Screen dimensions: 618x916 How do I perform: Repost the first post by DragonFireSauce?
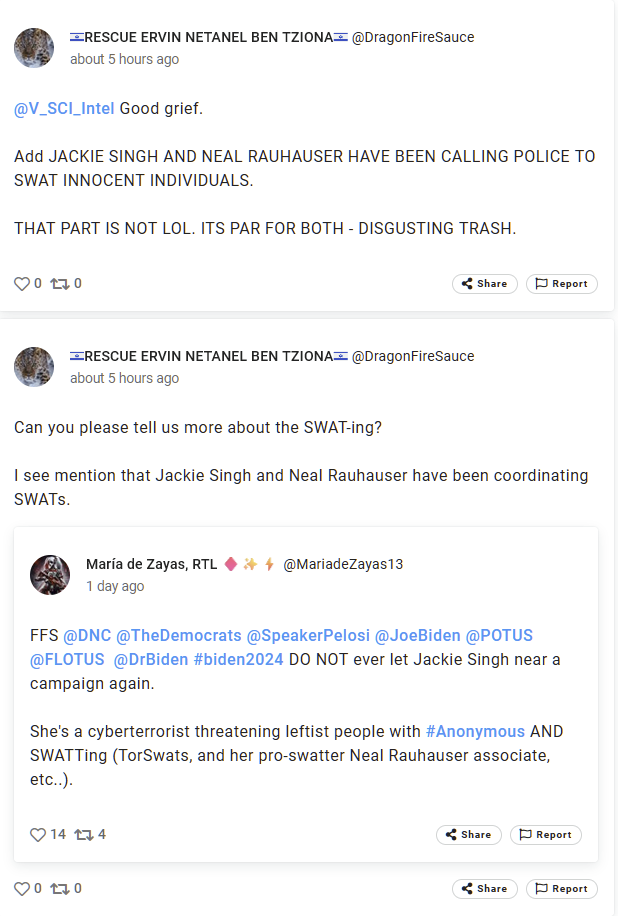[60, 284]
